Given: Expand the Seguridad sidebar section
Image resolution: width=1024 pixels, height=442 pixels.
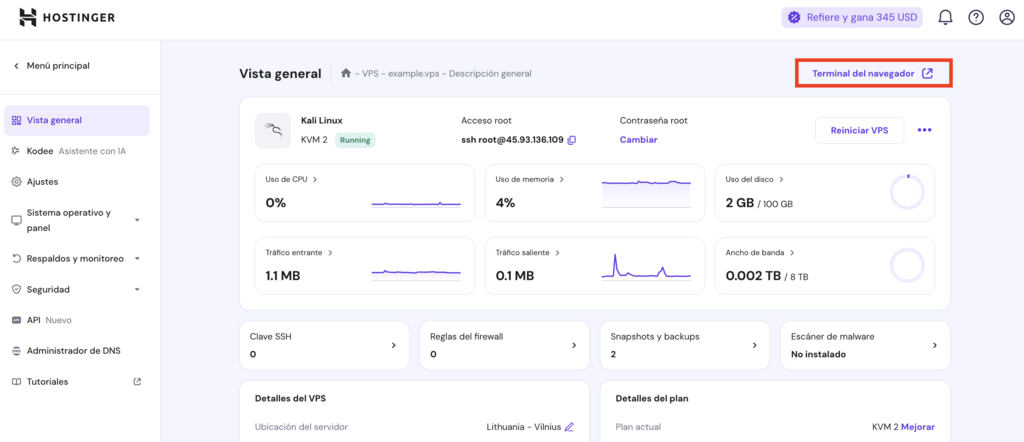Looking at the screenshot, I should click(137, 289).
